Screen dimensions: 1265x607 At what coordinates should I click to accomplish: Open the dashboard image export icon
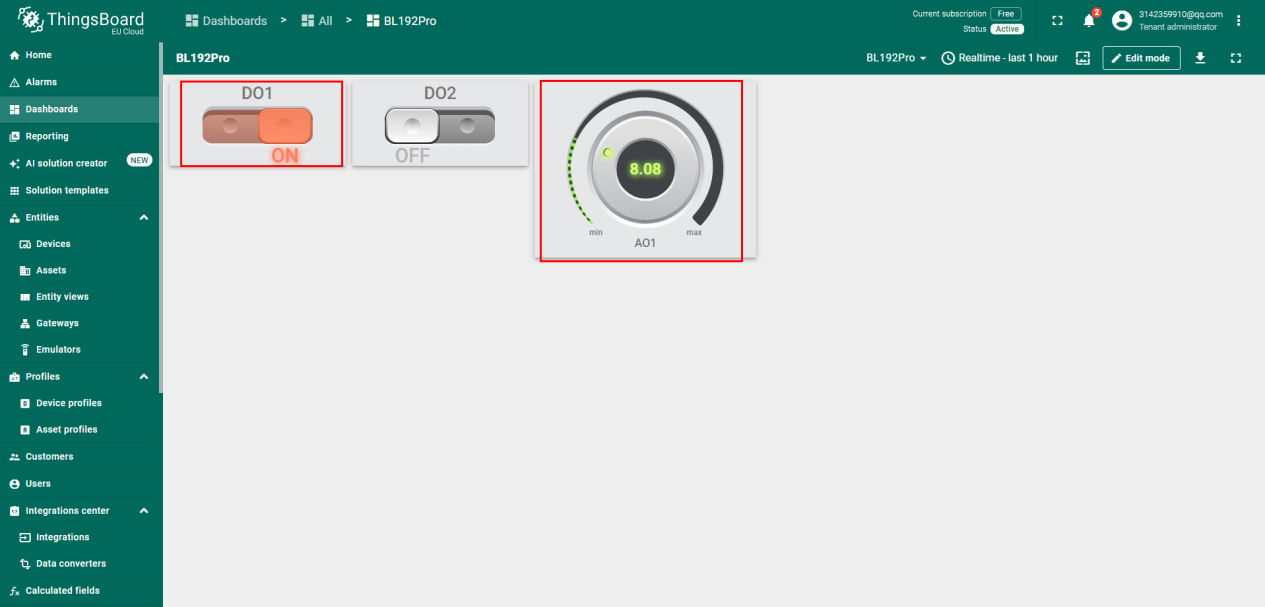[x=1082, y=58]
